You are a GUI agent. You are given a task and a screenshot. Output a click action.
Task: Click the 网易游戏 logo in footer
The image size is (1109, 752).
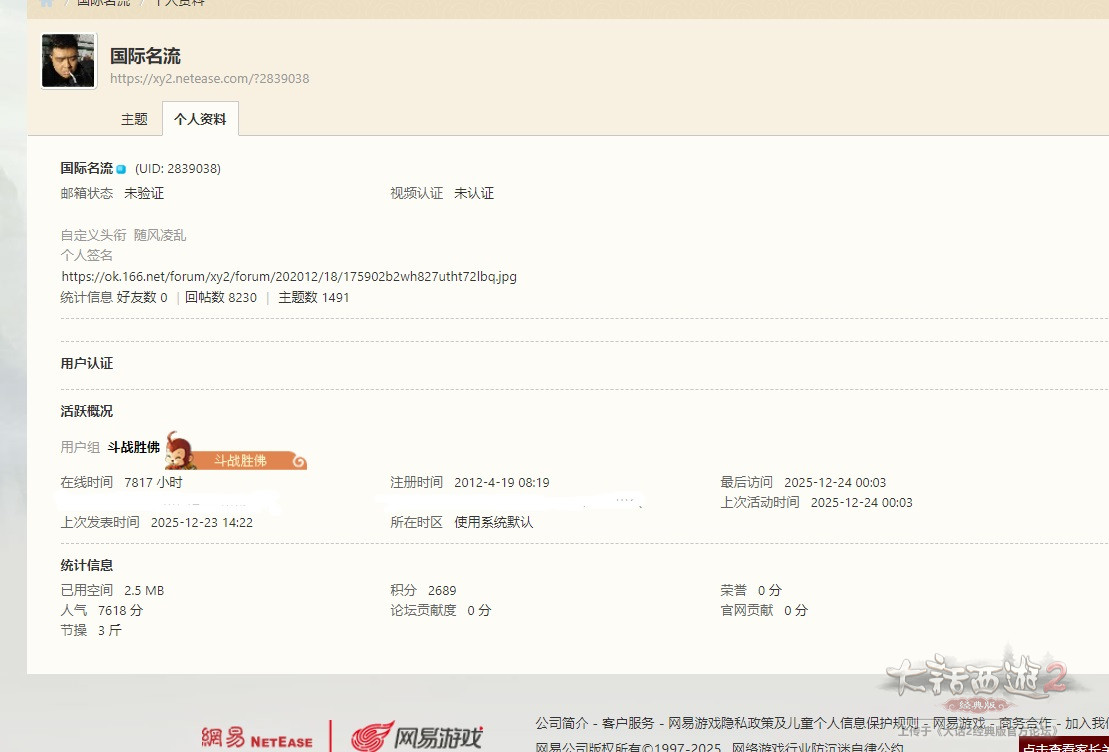416,738
